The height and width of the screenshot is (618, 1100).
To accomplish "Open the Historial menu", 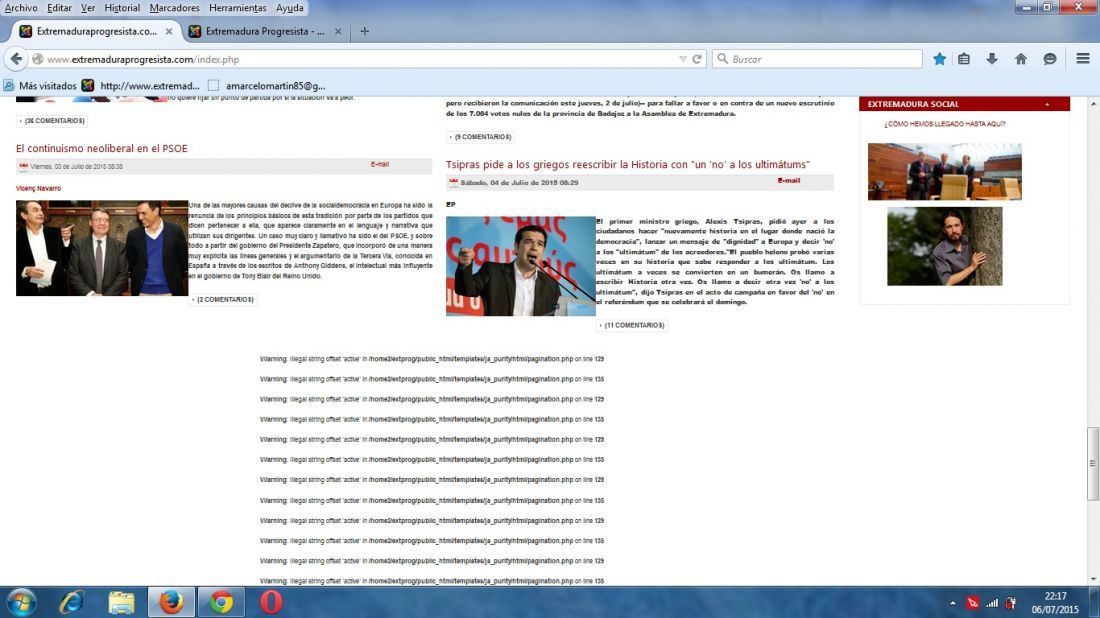I will coord(122,8).
